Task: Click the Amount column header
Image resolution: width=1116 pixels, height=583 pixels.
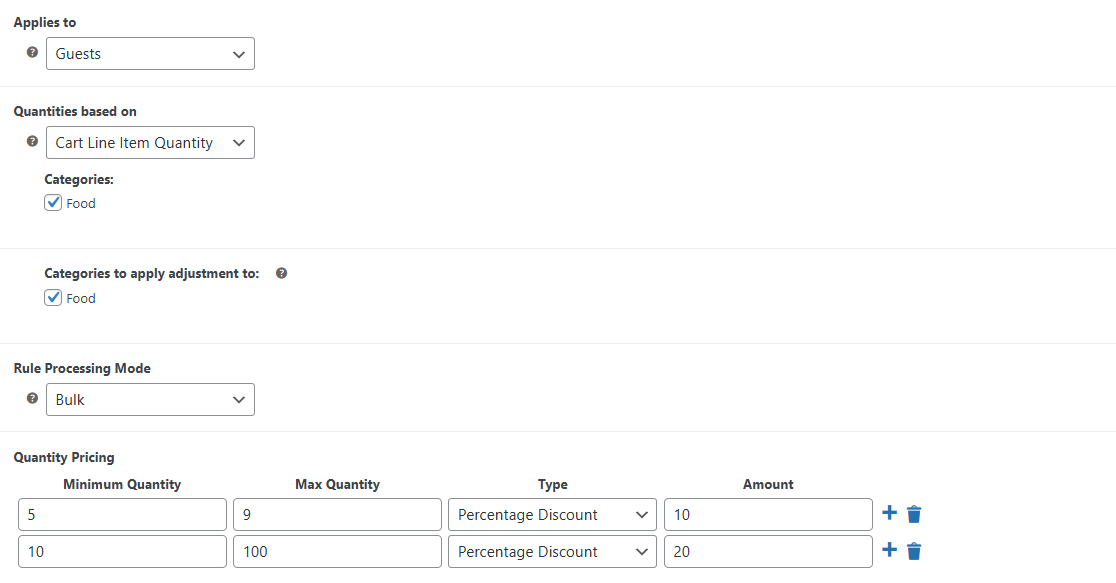Action: (768, 484)
